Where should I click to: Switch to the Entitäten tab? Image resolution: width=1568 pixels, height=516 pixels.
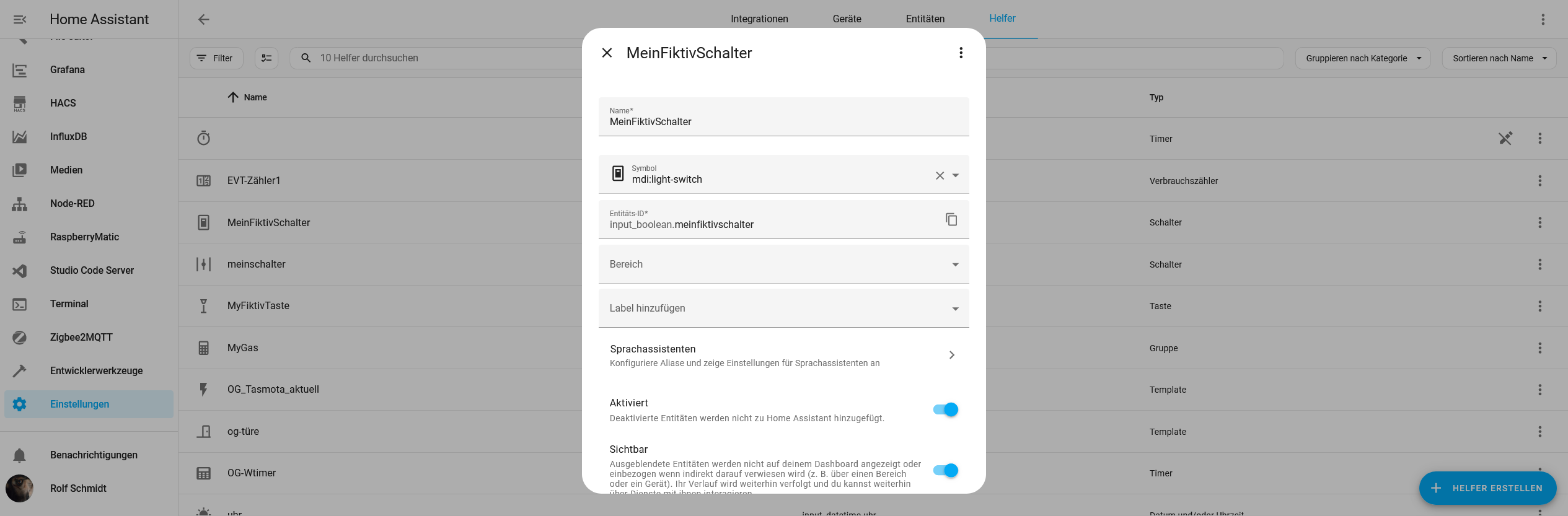pyautogui.click(x=925, y=19)
